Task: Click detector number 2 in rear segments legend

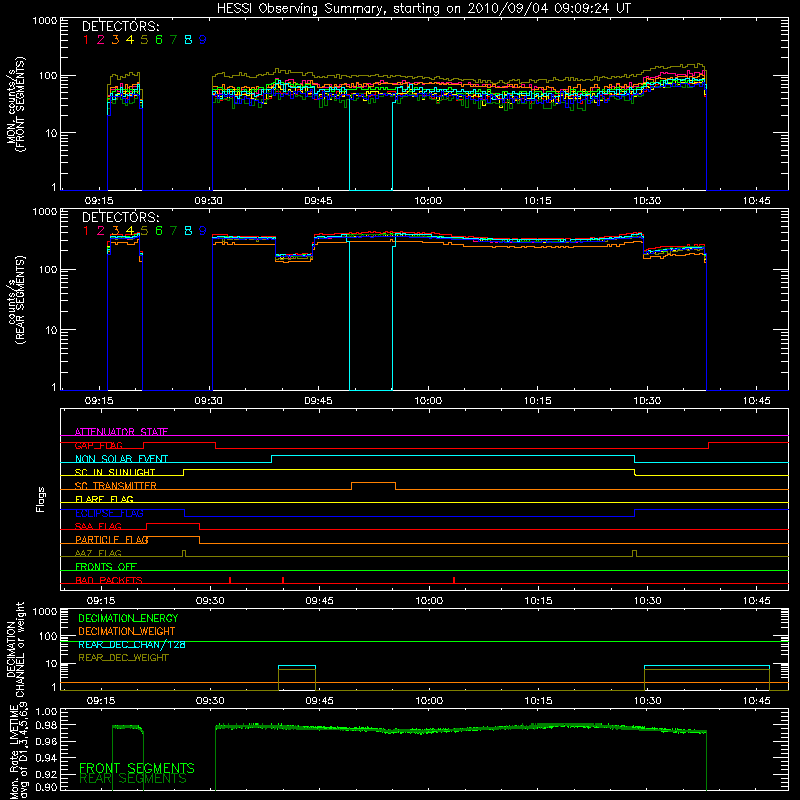Action: pyautogui.click(x=101, y=231)
